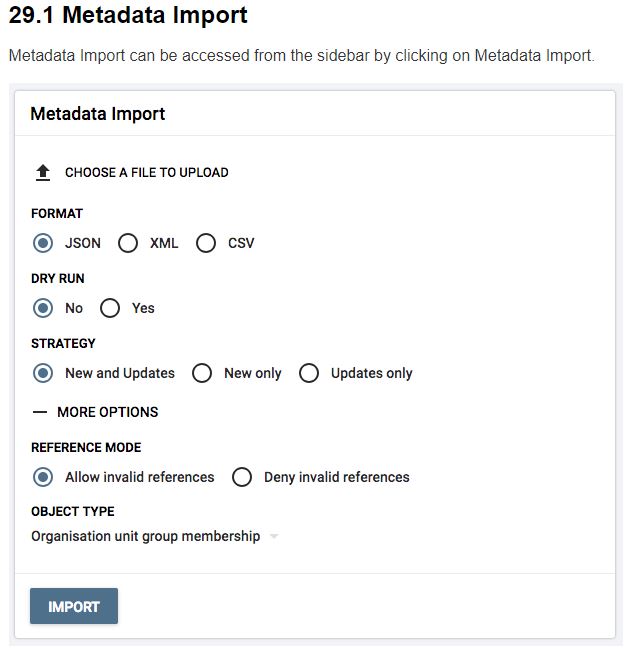Click the Object Type label
Viewport: 630px width, 661px height.
[73, 512]
